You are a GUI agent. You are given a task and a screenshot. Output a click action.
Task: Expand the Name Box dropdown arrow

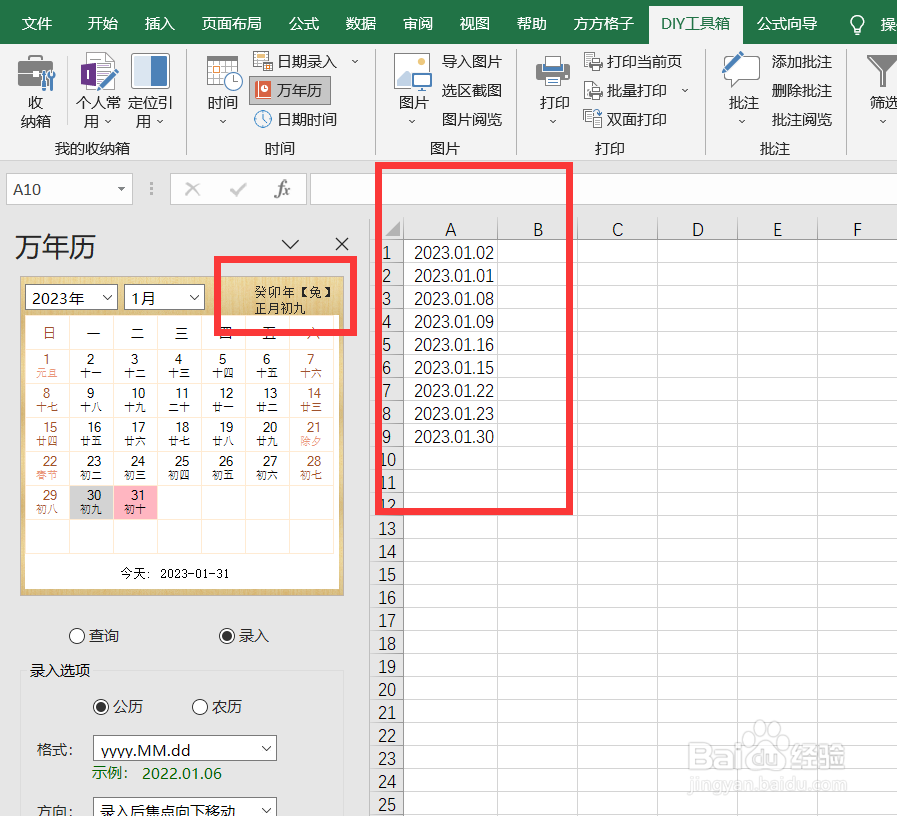[x=121, y=189]
